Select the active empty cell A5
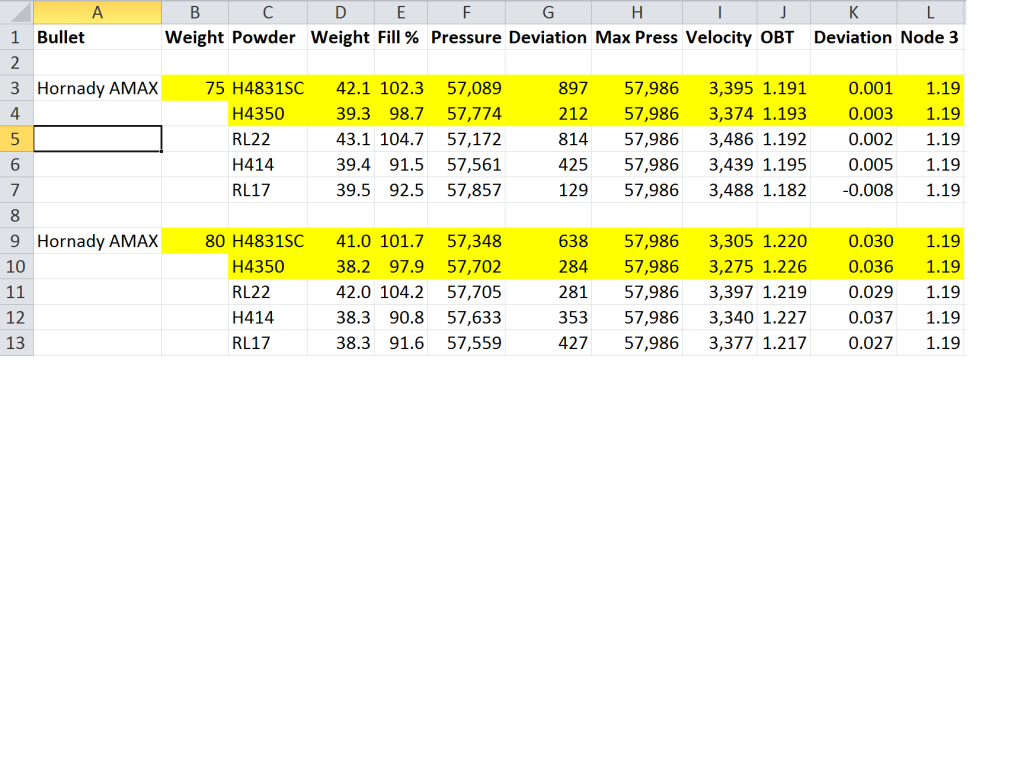This screenshot has width=1024, height=768. click(x=97, y=139)
